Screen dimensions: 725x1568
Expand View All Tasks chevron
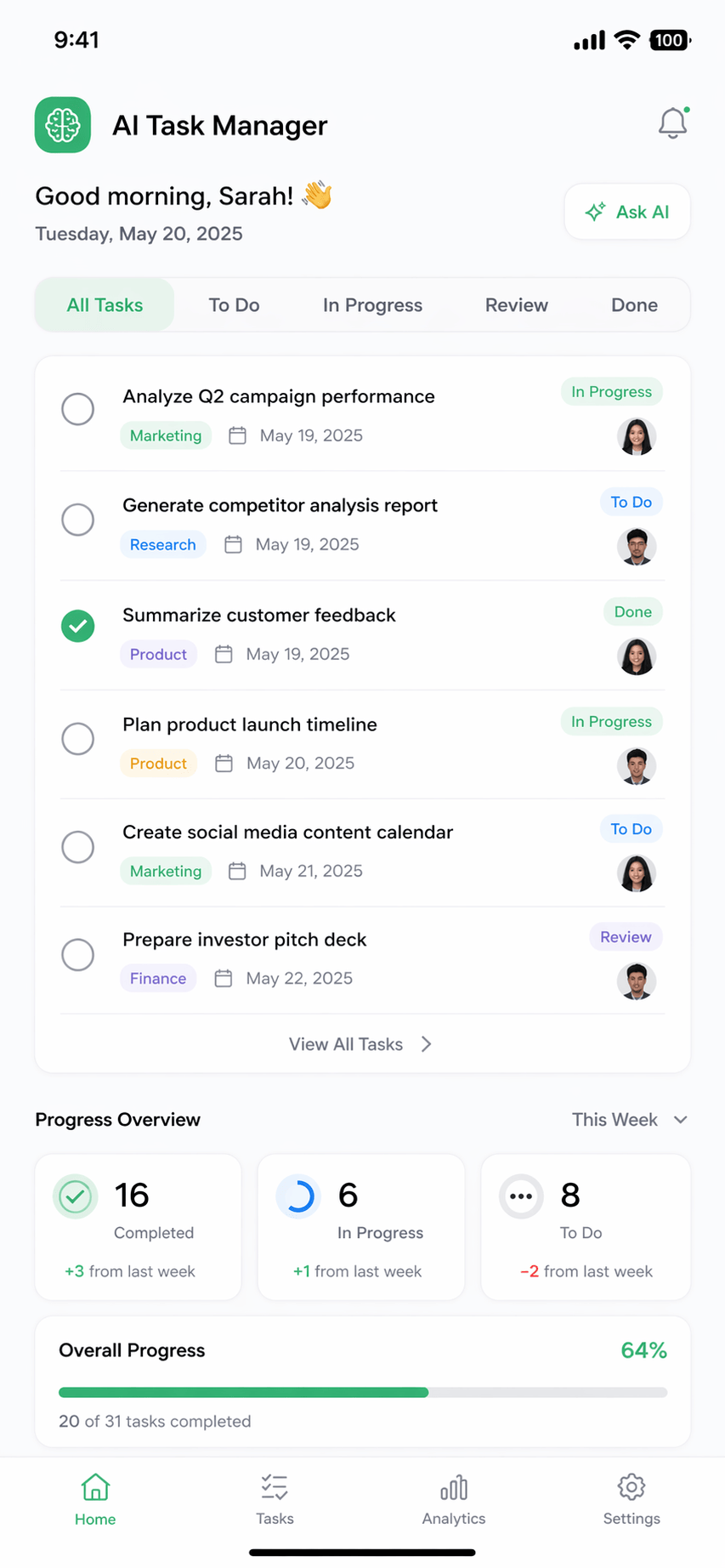[427, 1044]
